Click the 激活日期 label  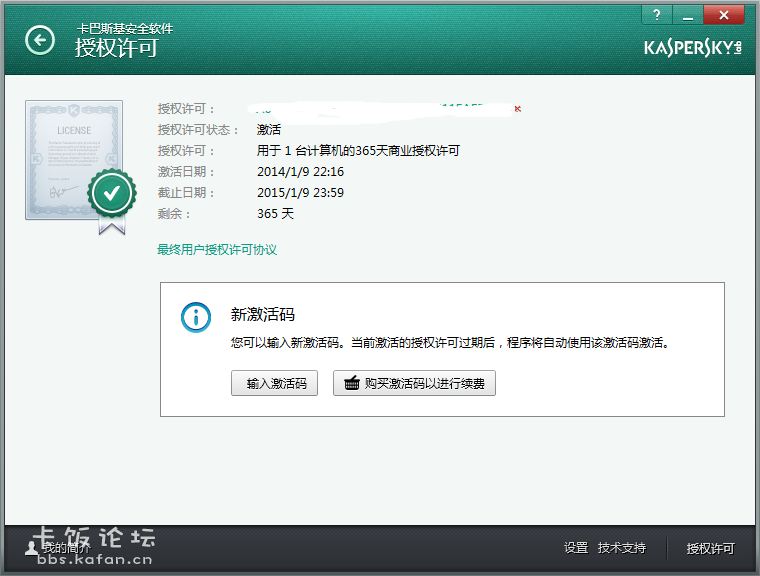point(186,172)
